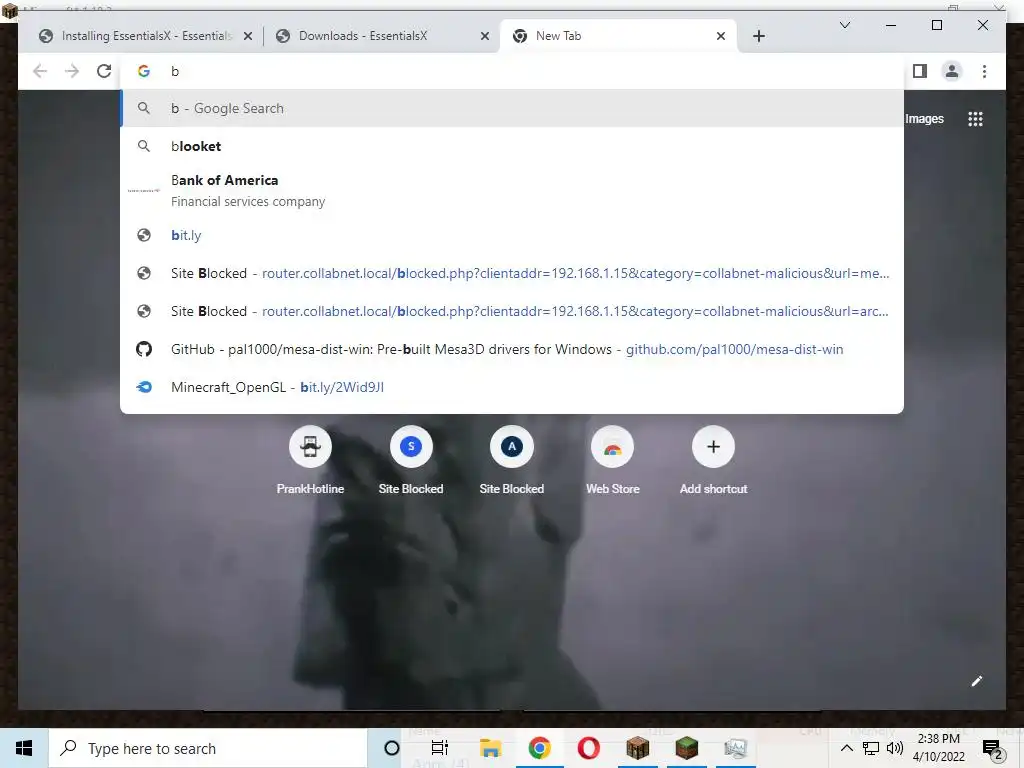
Task: Close the Installing EssentialsX tab
Action: (248, 36)
